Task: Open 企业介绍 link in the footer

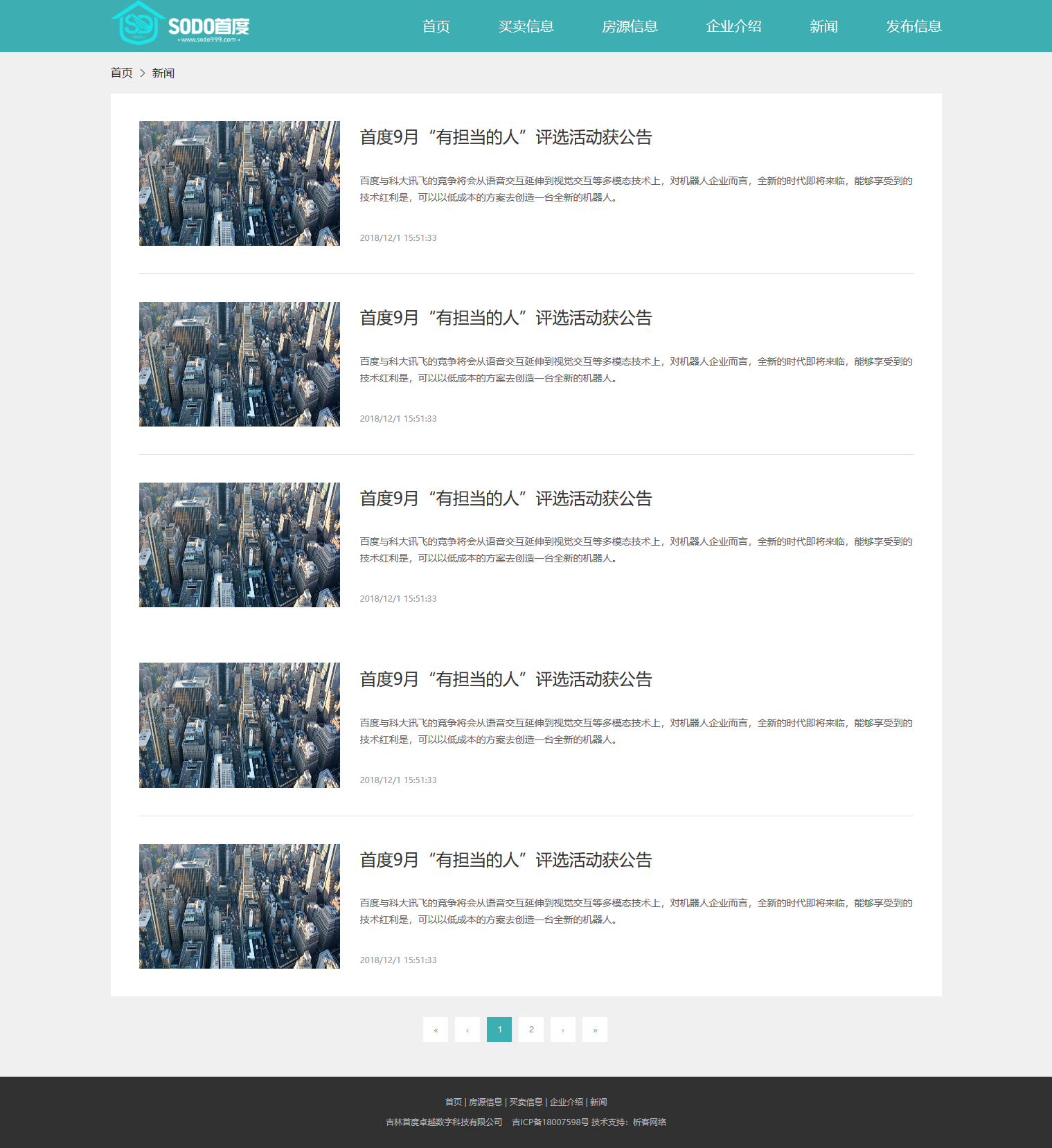Action: pyautogui.click(x=567, y=1102)
